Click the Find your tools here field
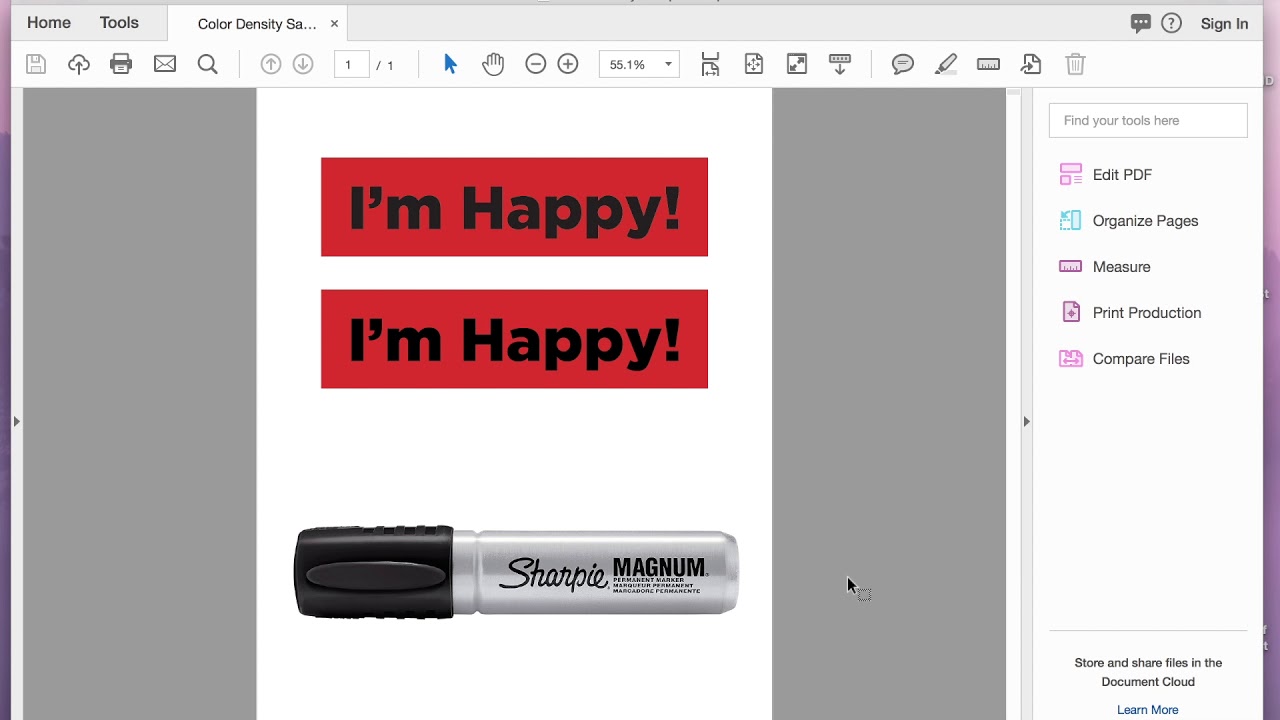 pos(1148,120)
